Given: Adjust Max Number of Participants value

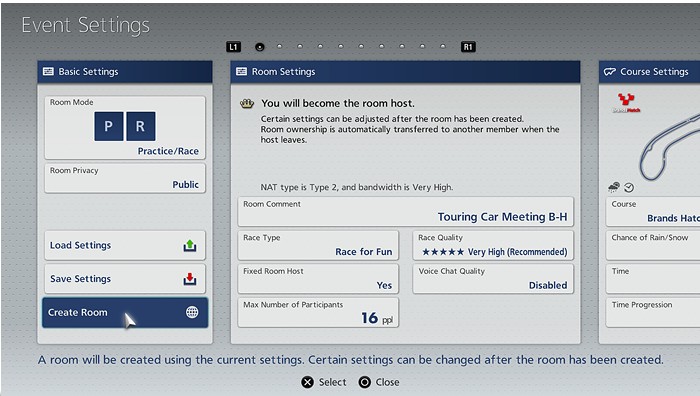Looking at the screenshot, I should point(318,313).
